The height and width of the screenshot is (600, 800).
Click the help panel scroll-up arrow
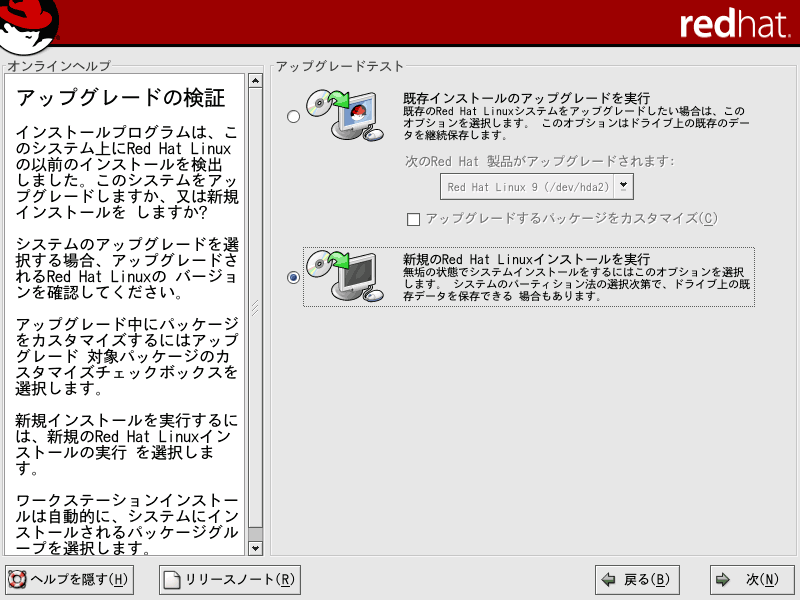255,81
